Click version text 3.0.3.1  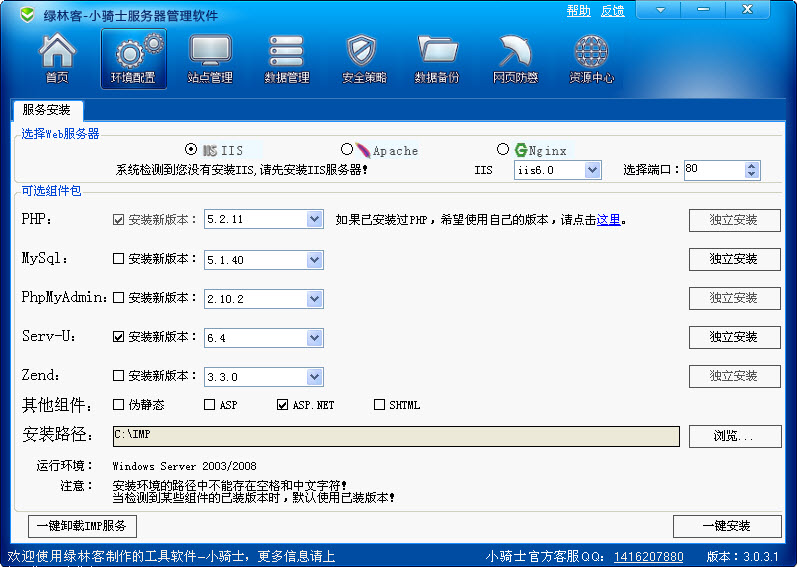point(761,556)
